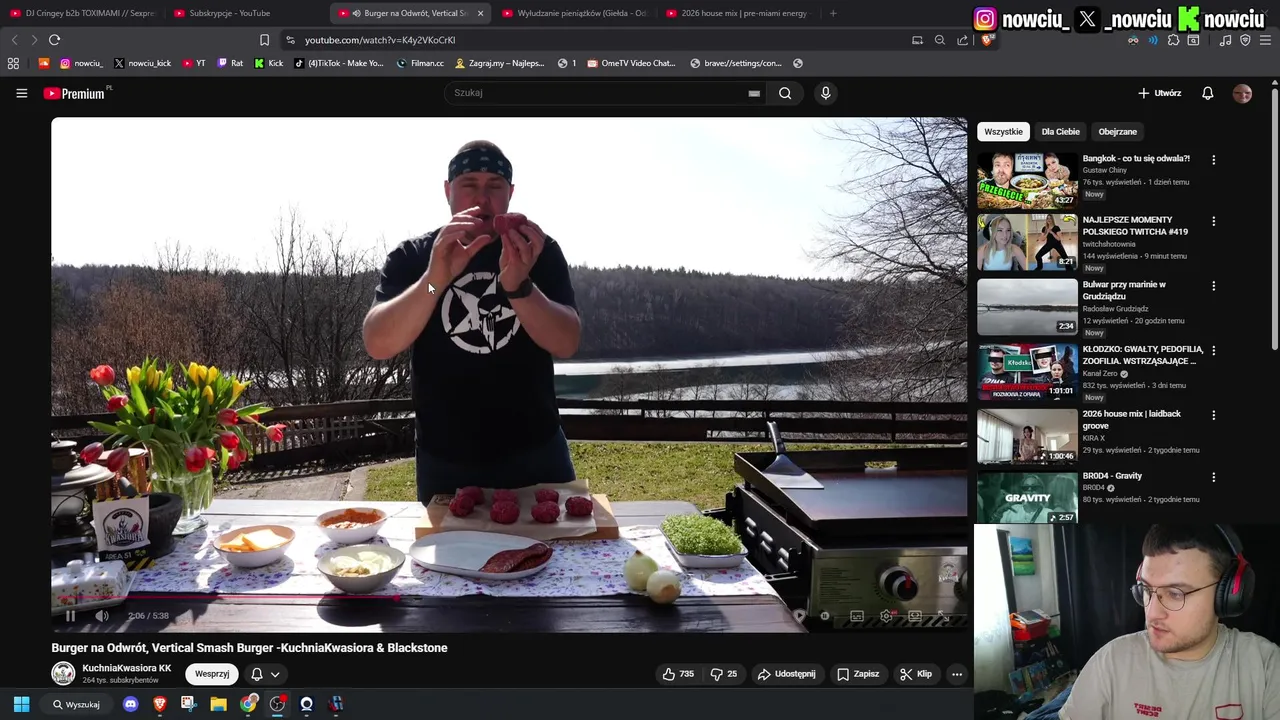
Task: Open the Bangkok video thumbnail
Action: (x=1027, y=180)
